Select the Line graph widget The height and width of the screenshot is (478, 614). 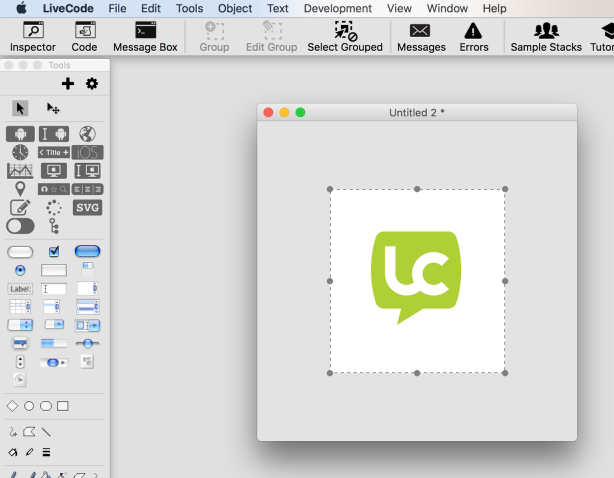pos(20,171)
